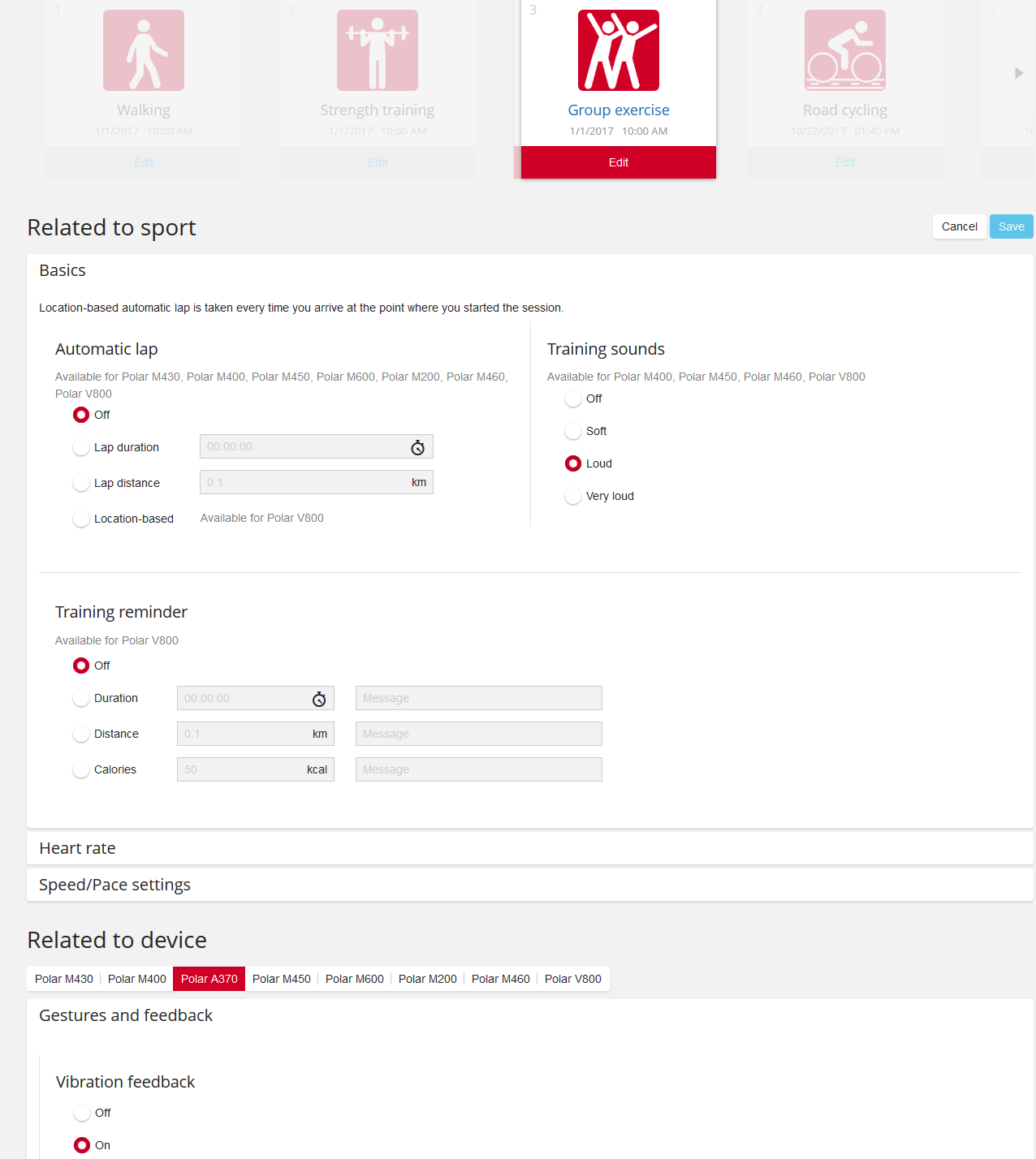Viewport: 1036px width, 1159px height.
Task: Collapse Gestures and feedback section
Action: 530,1015
